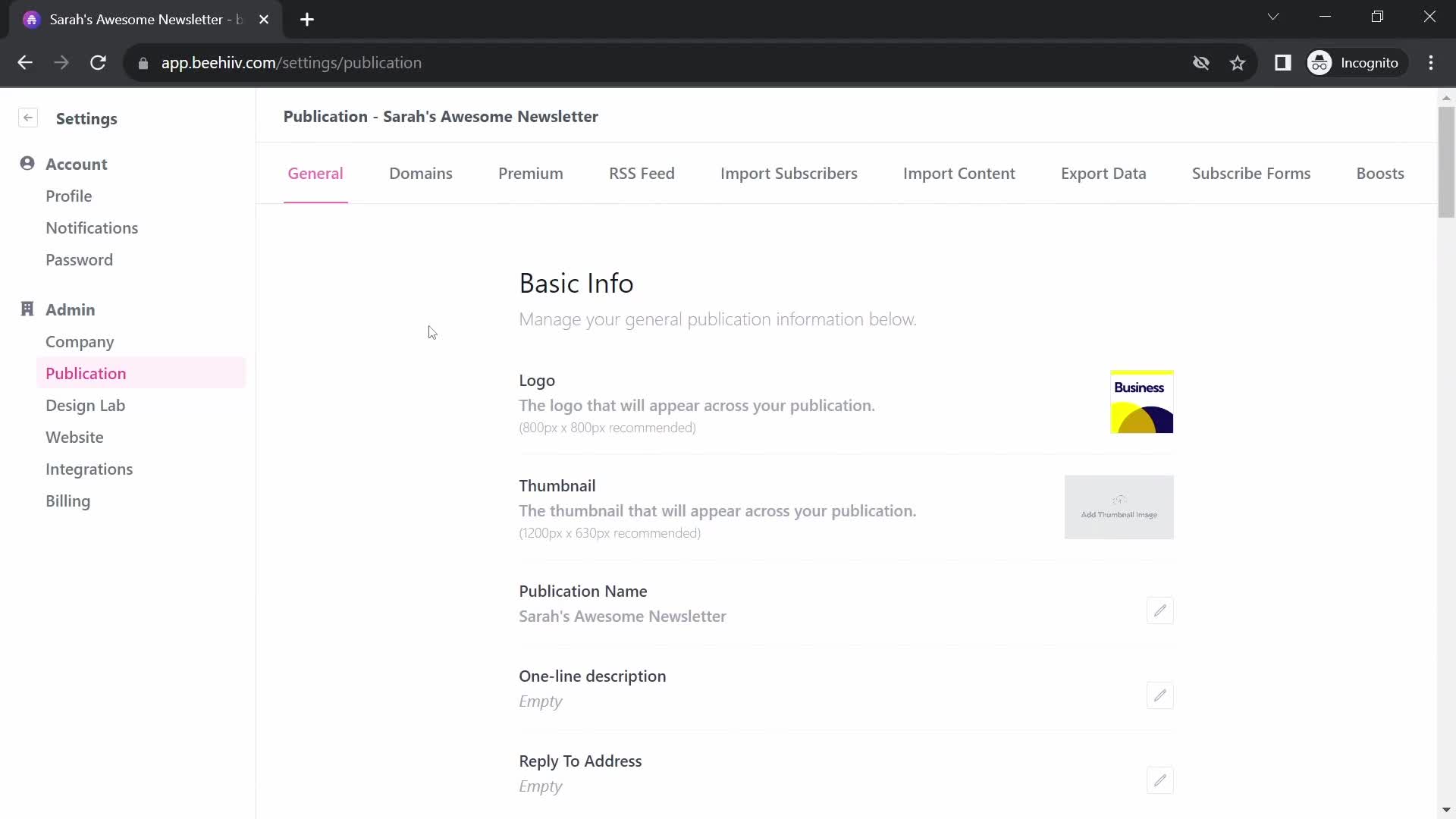Click the Add Thumbnail Image button

click(x=1119, y=507)
